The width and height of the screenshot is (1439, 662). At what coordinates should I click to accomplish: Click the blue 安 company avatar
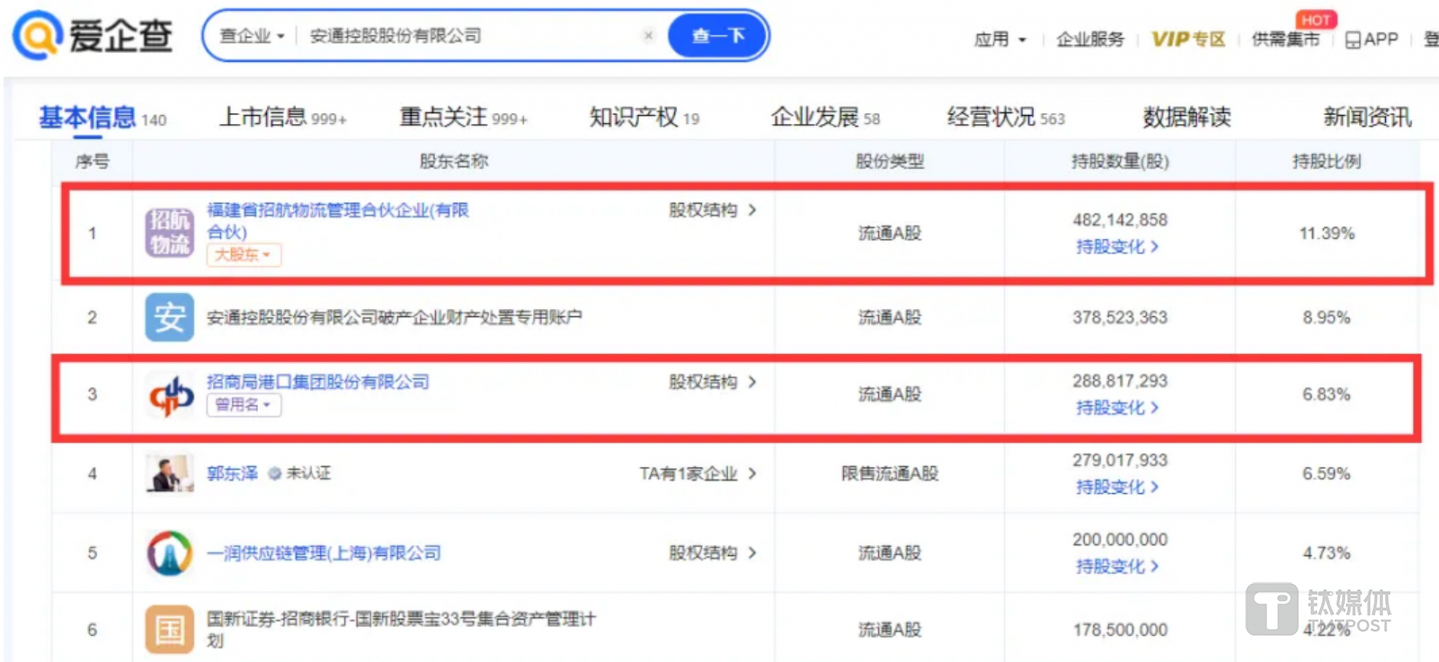click(169, 318)
